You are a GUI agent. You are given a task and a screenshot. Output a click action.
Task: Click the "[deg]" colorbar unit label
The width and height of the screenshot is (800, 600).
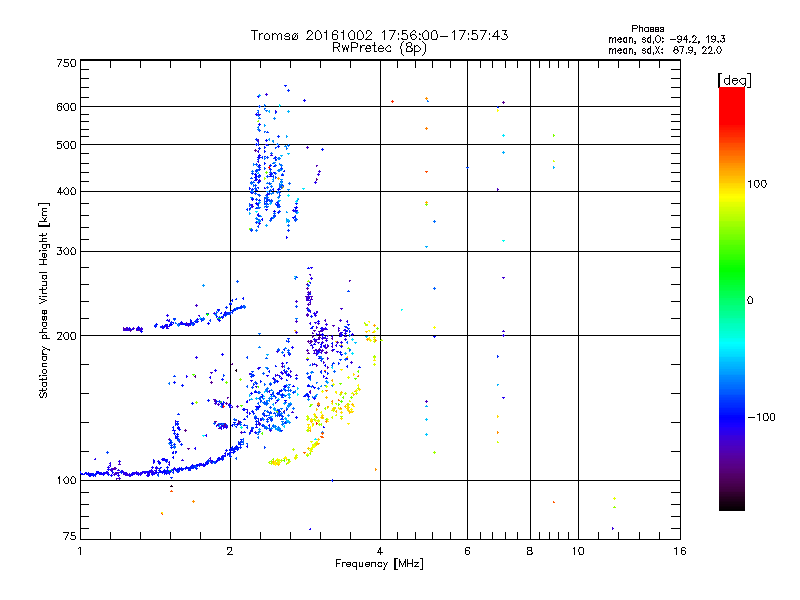click(x=734, y=80)
